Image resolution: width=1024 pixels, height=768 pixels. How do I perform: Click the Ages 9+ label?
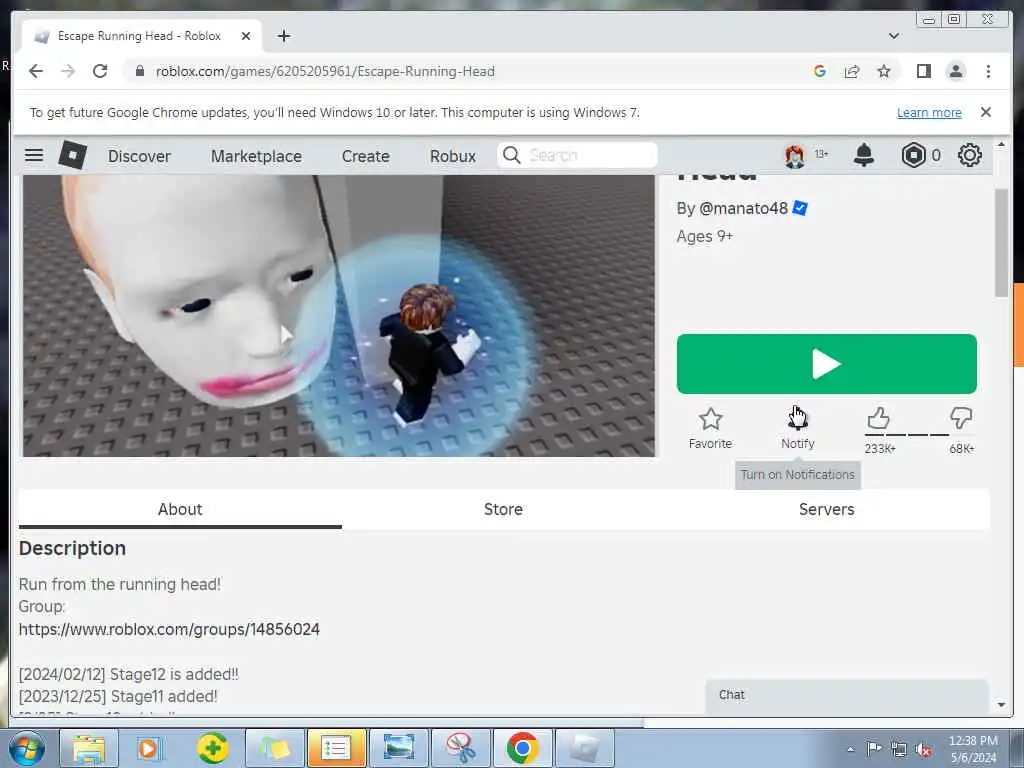point(705,236)
